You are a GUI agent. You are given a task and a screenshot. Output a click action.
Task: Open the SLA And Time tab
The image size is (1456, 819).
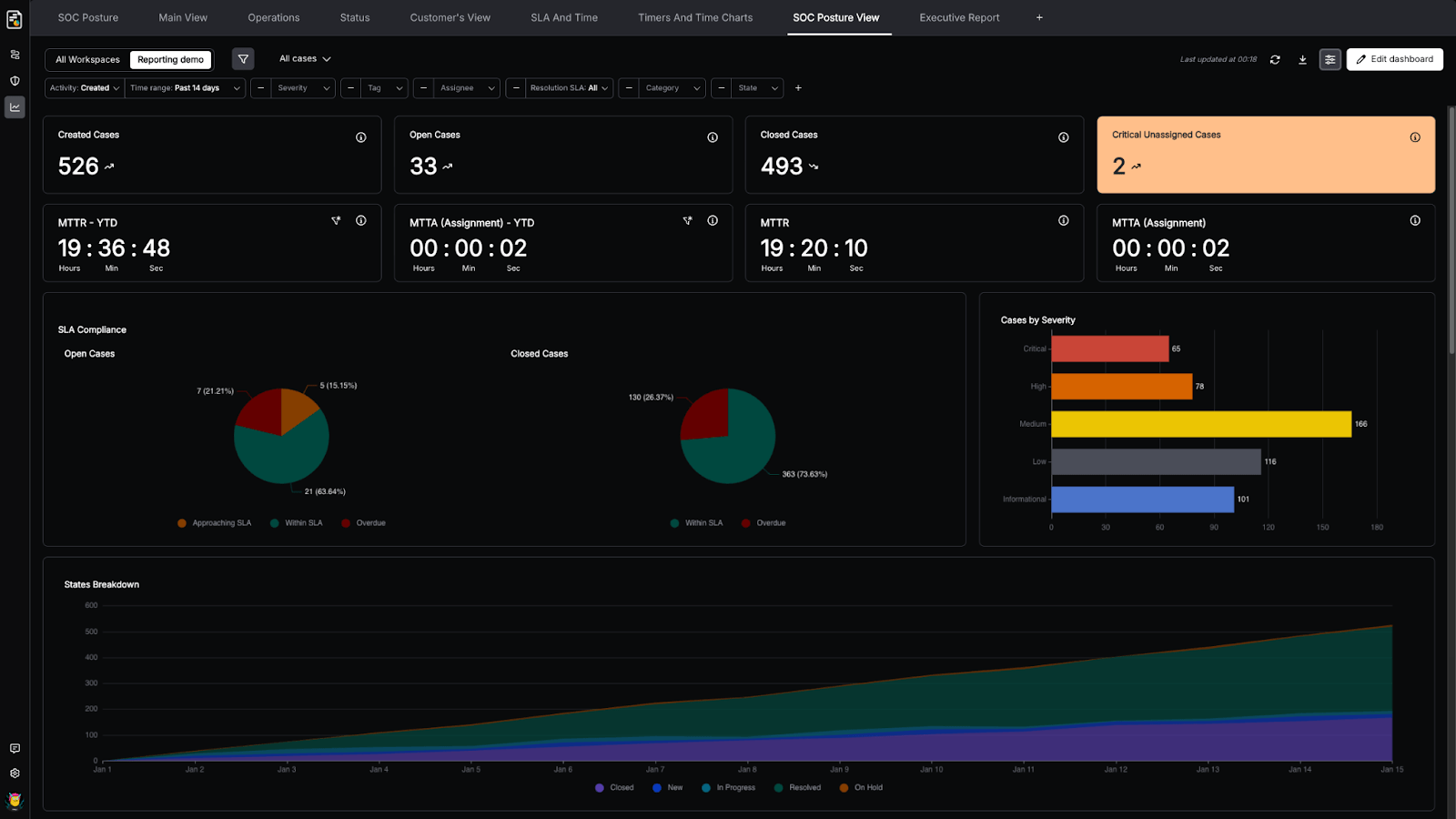(x=564, y=17)
